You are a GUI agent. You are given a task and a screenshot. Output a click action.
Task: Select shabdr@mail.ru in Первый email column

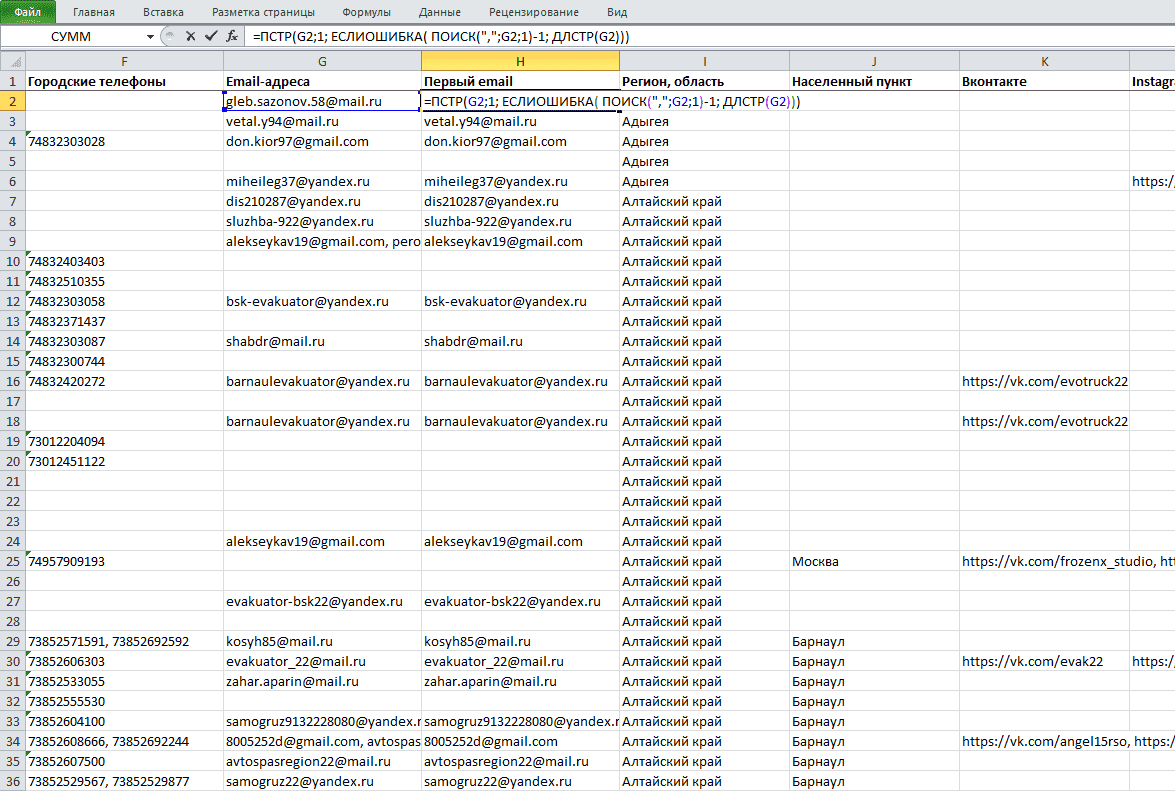click(520, 342)
